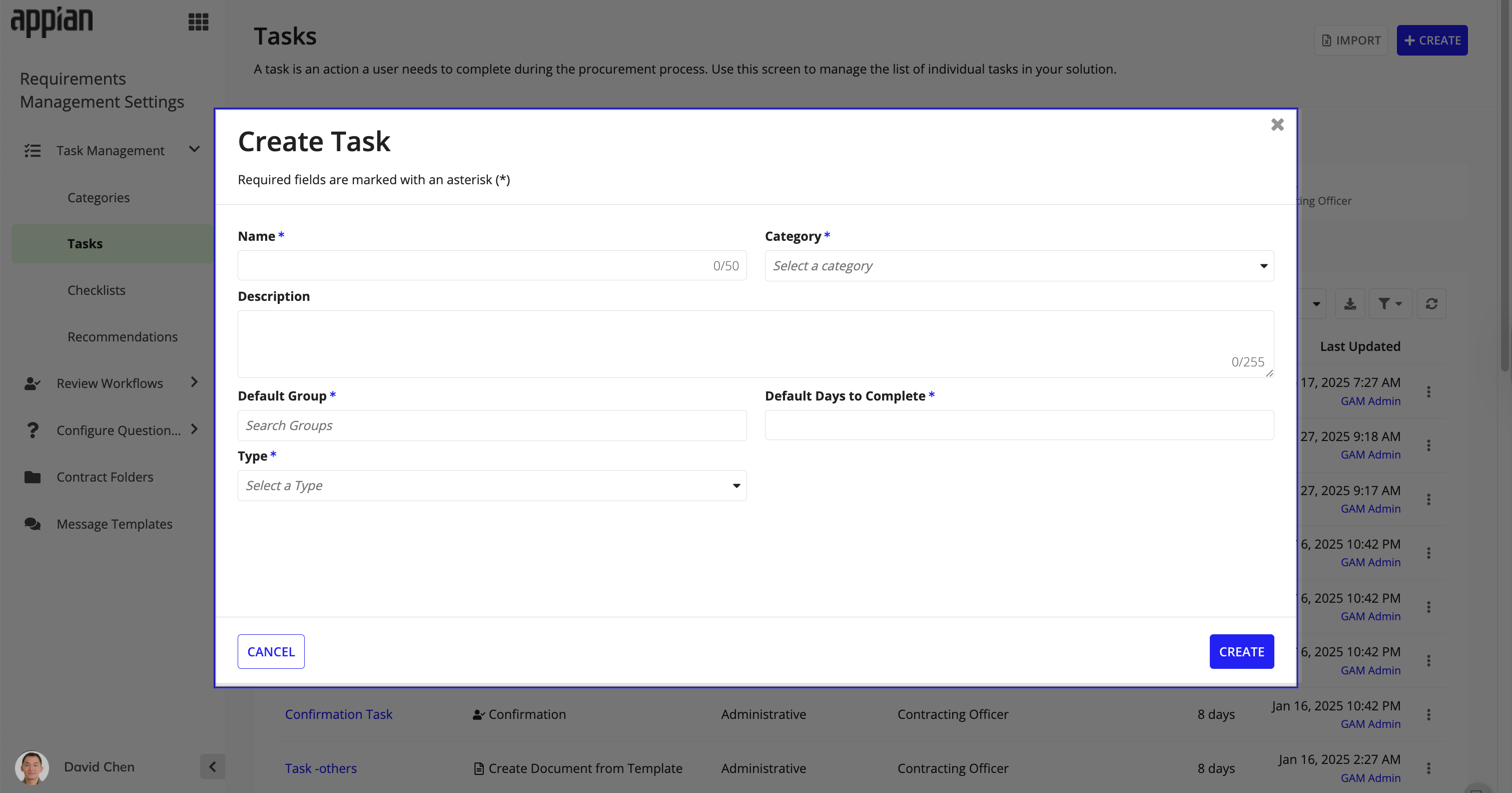Open the Select a Type dropdown
Viewport: 1512px width, 793px height.
[492, 486]
